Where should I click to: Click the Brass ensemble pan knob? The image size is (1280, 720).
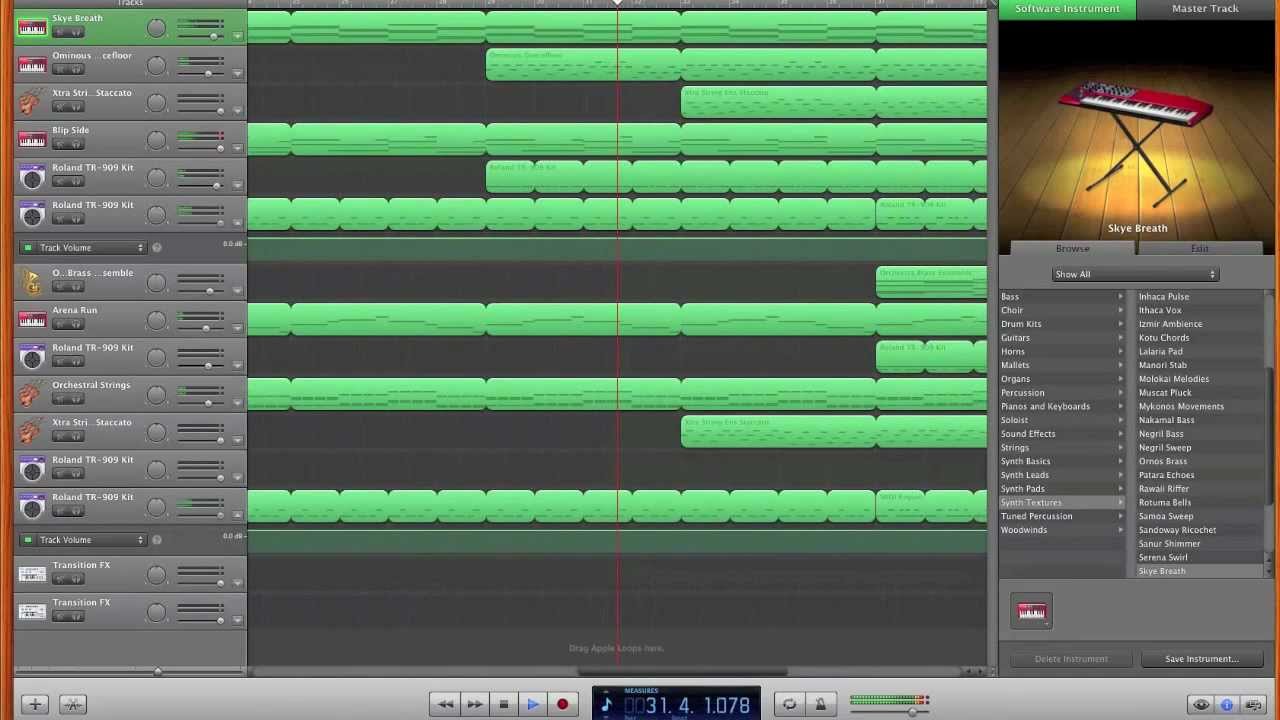click(x=156, y=283)
